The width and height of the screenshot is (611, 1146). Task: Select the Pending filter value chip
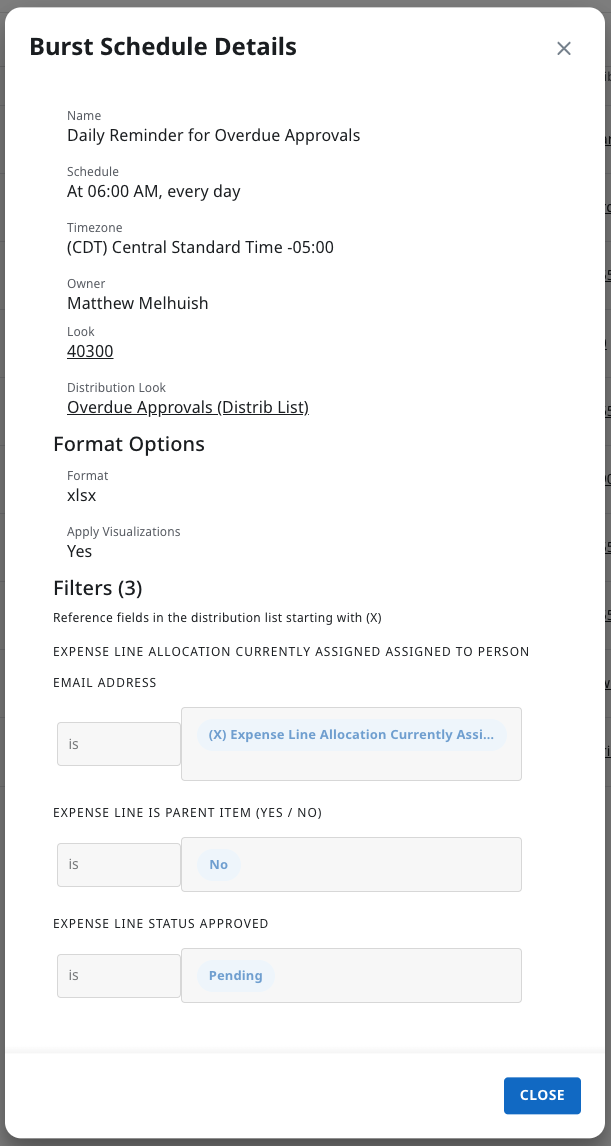[x=234, y=975]
